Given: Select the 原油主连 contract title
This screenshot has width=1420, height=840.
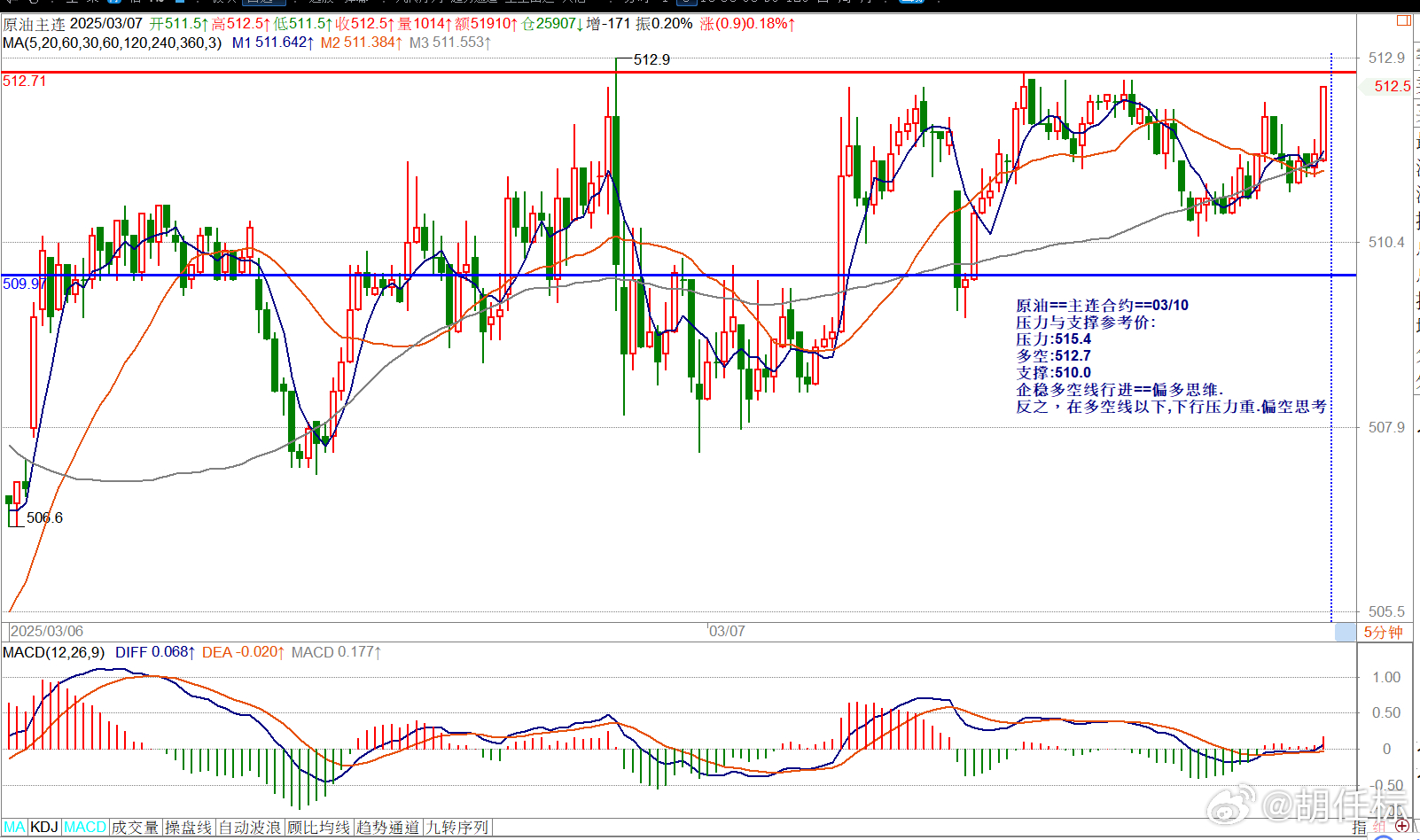Looking at the screenshot, I should point(35,24).
